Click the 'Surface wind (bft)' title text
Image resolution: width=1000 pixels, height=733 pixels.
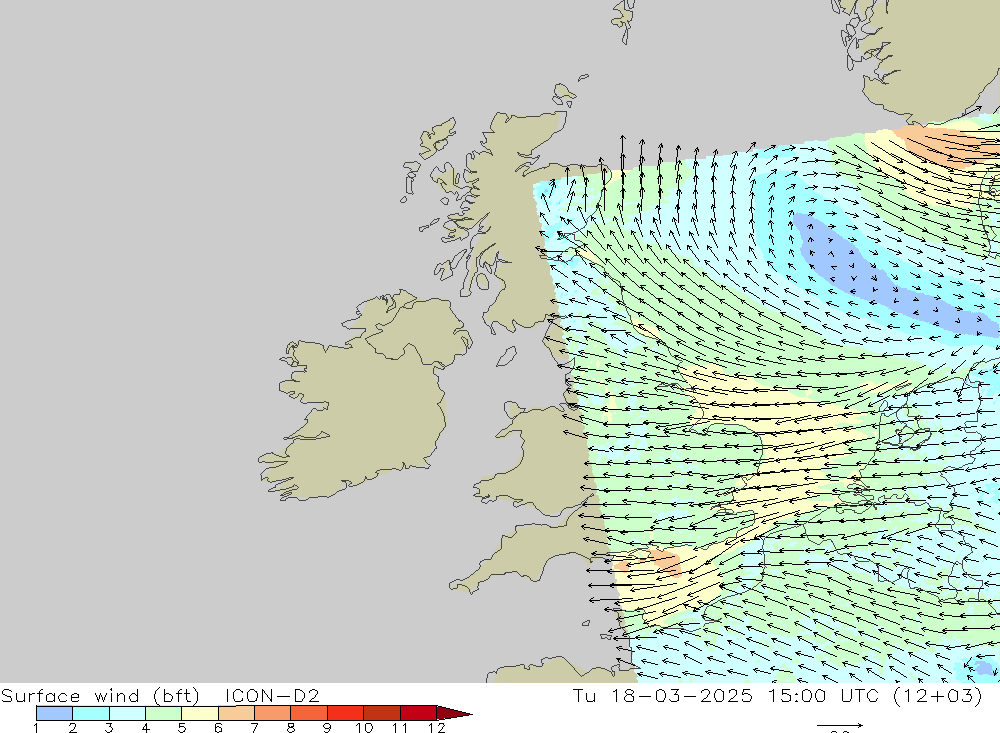tap(100, 695)
